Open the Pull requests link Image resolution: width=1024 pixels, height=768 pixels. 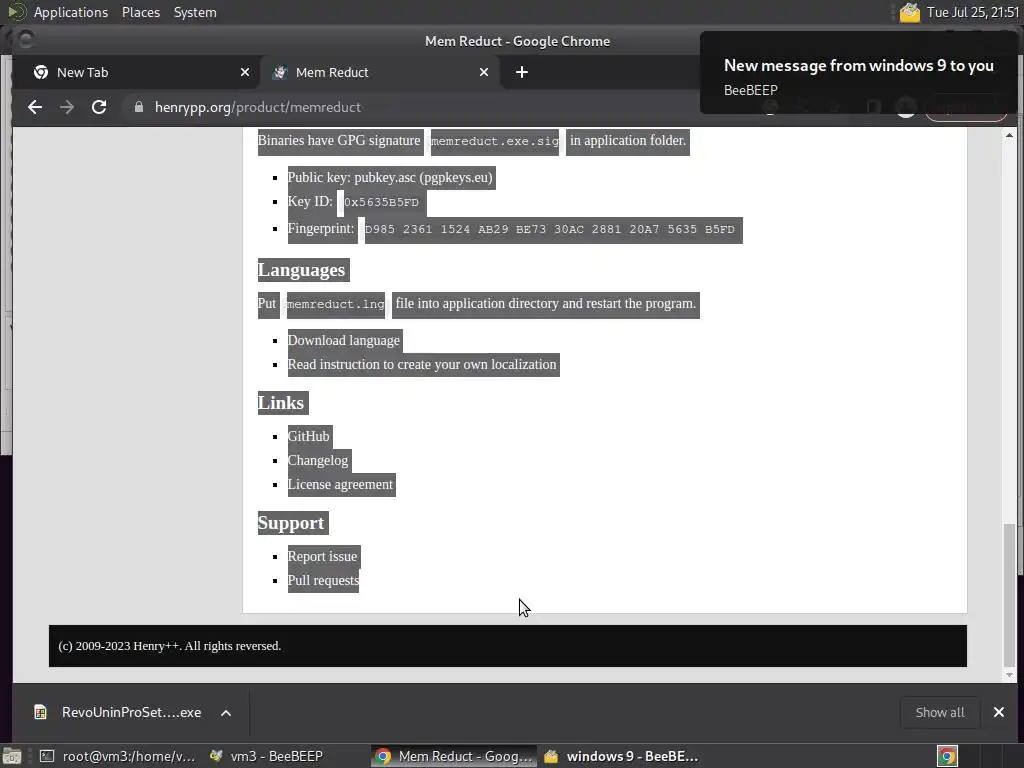pos(323,581)
